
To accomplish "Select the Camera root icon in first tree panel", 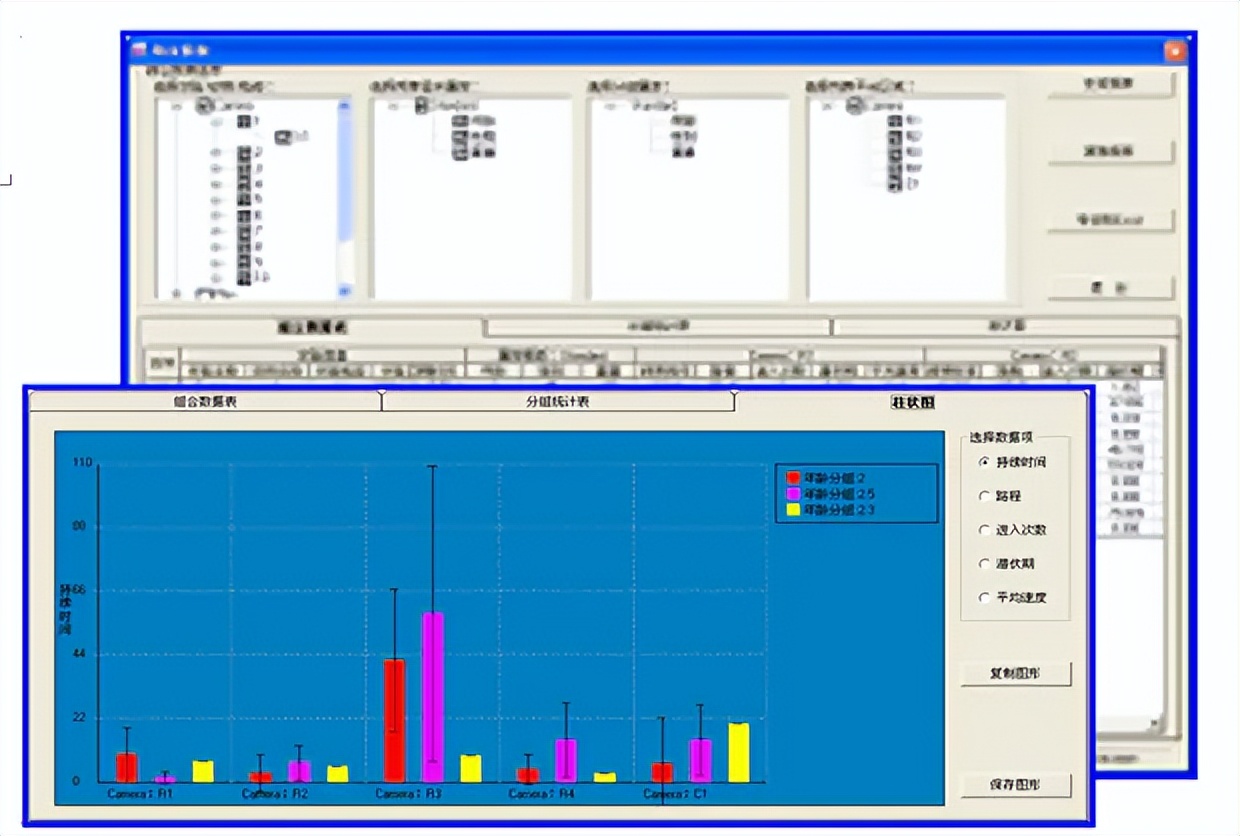I will 204,106.
